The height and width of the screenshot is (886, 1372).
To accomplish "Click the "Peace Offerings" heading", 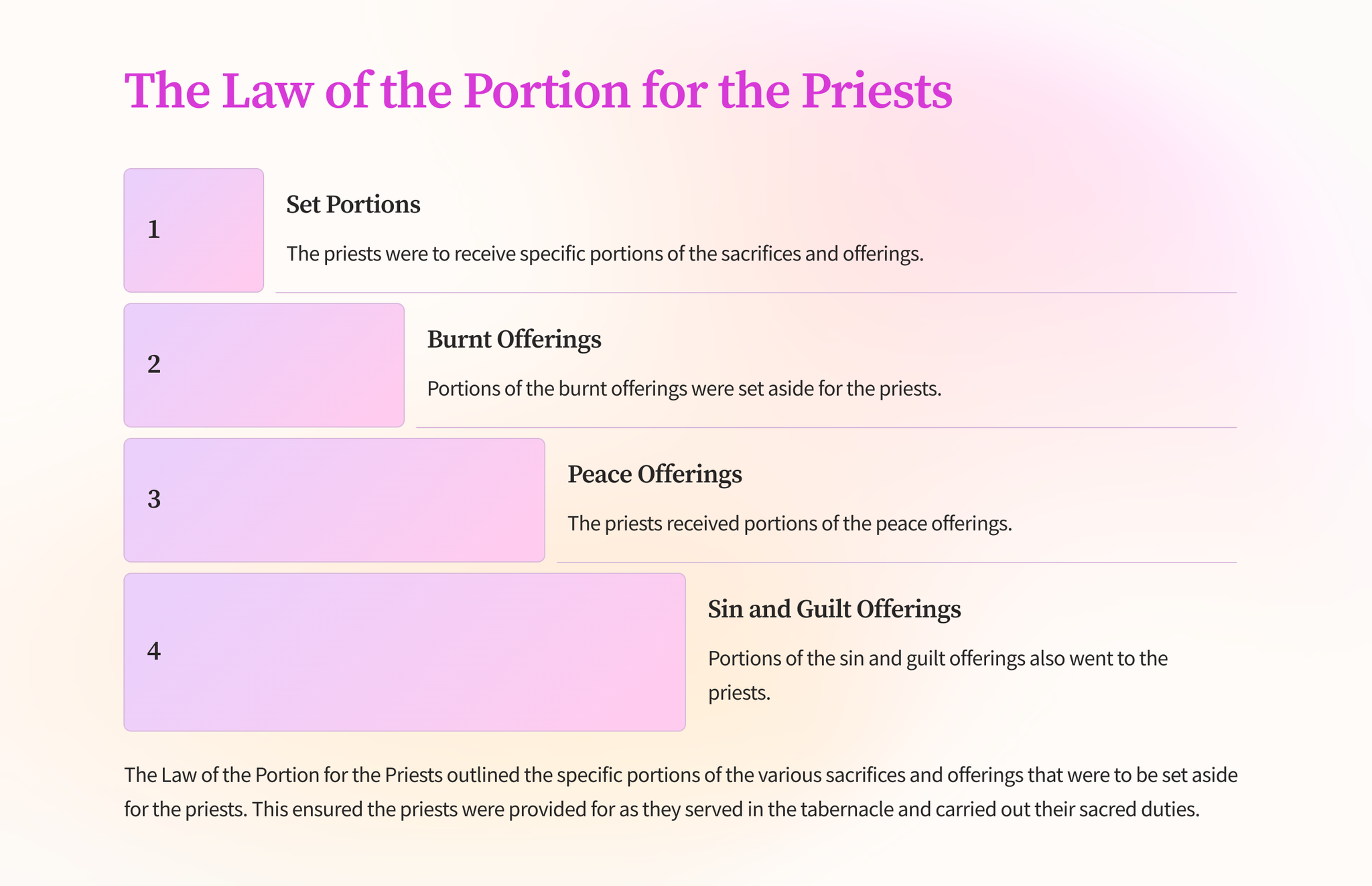I will pos(655,474).
